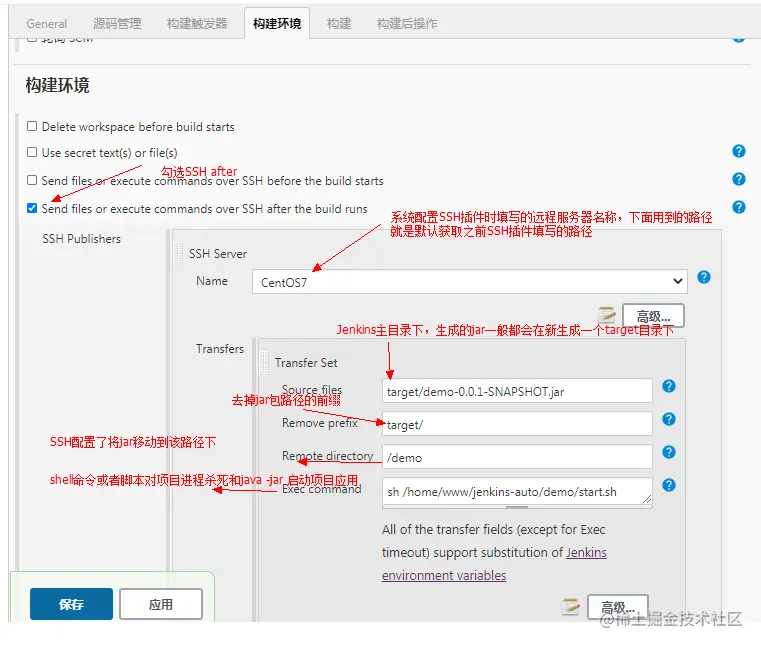
Task: Click the Remote directory input field
Action: click(x=517, y=457)
